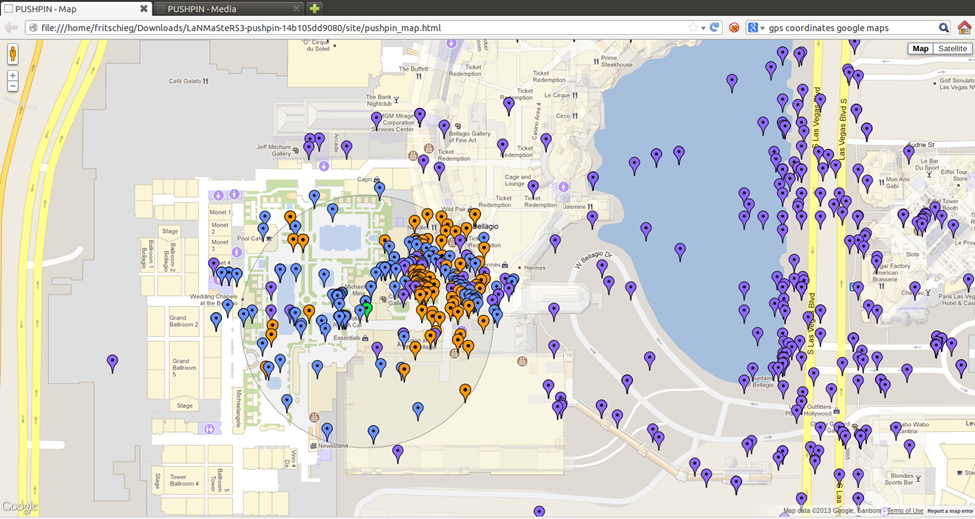This screenshot has width=975, height=519.
Task: Open a new tab with the green plus
Action: click(x=315, y=9)
